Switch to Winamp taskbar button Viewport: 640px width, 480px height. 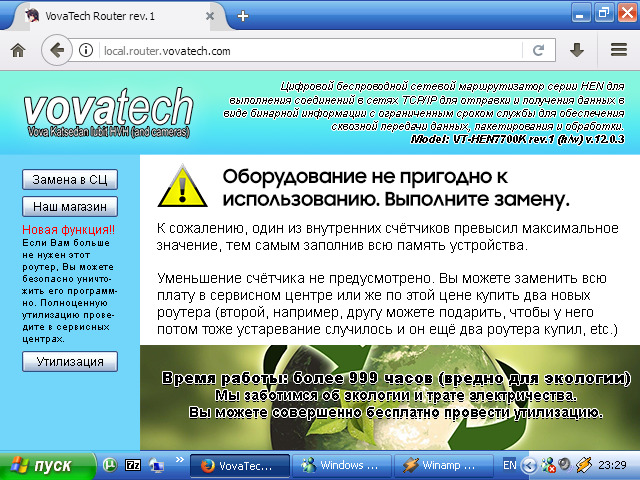point(444,465)
